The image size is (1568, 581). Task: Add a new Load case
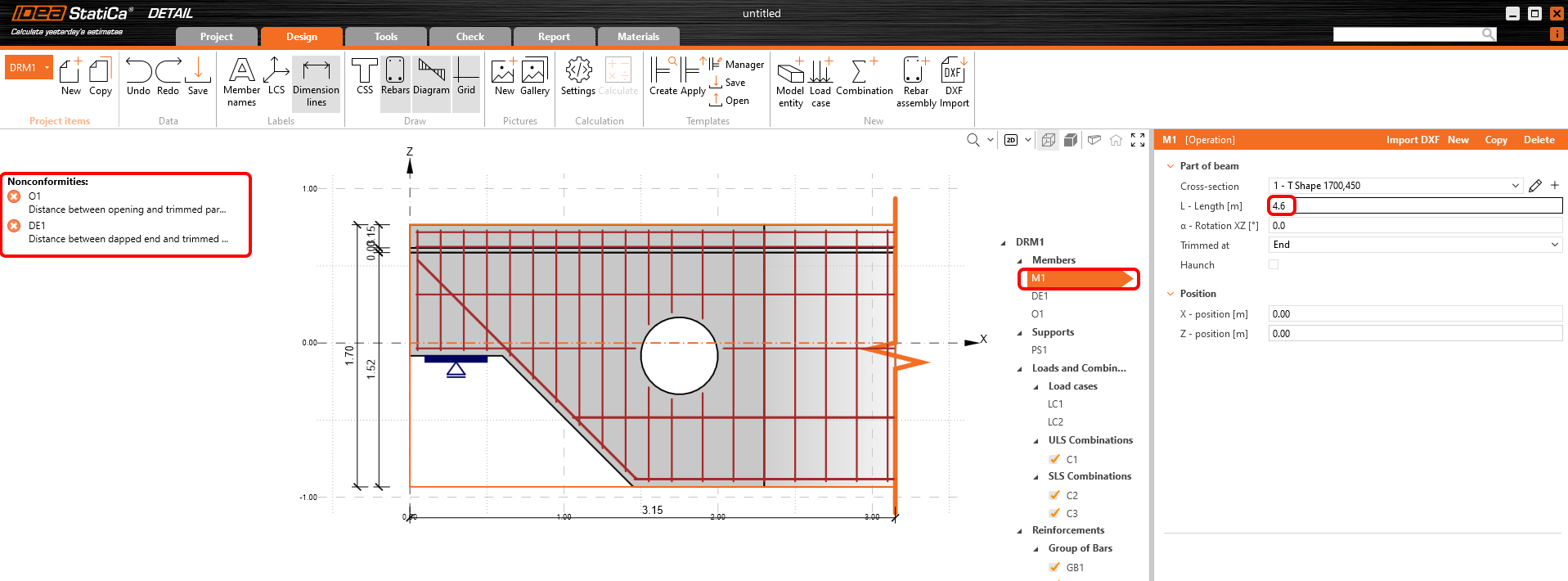coord(820,82)
